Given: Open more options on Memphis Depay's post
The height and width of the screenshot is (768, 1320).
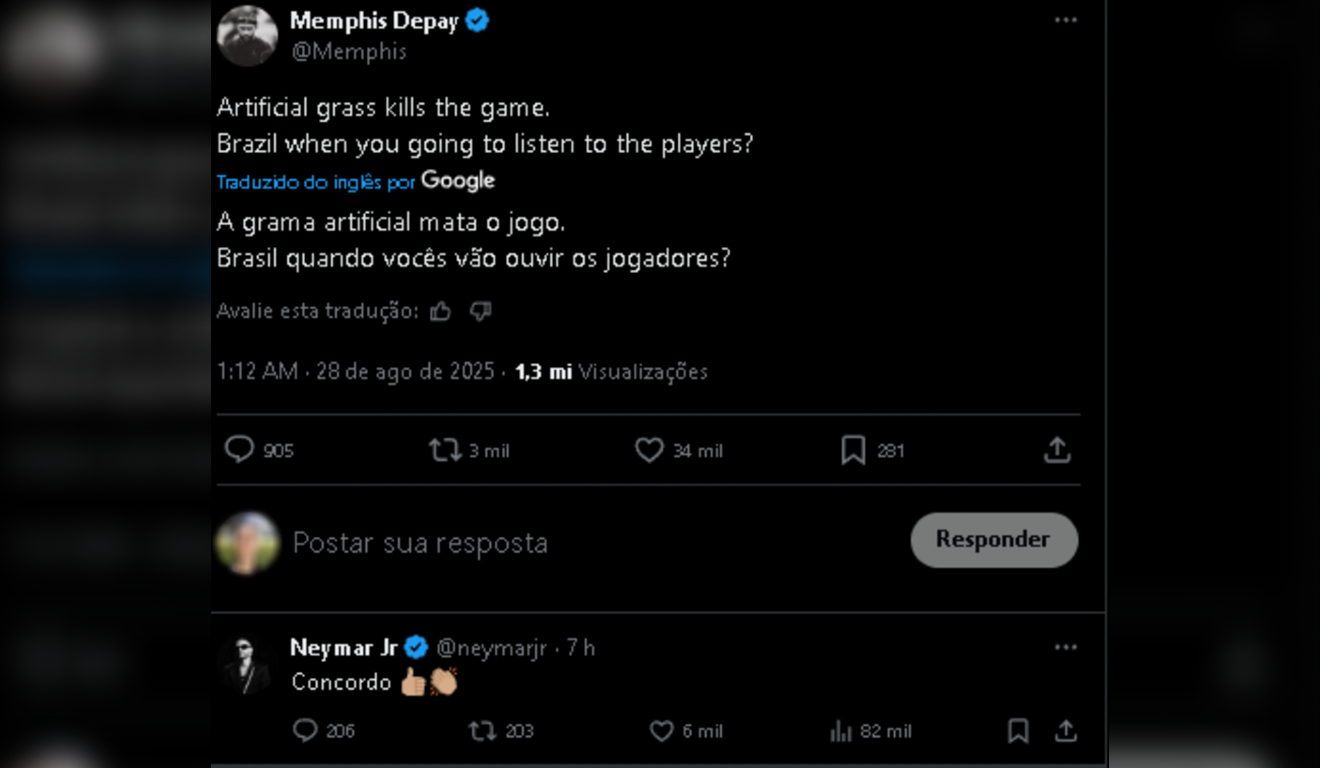Looking at the screenshot, I should click(x=1066, y=20).
